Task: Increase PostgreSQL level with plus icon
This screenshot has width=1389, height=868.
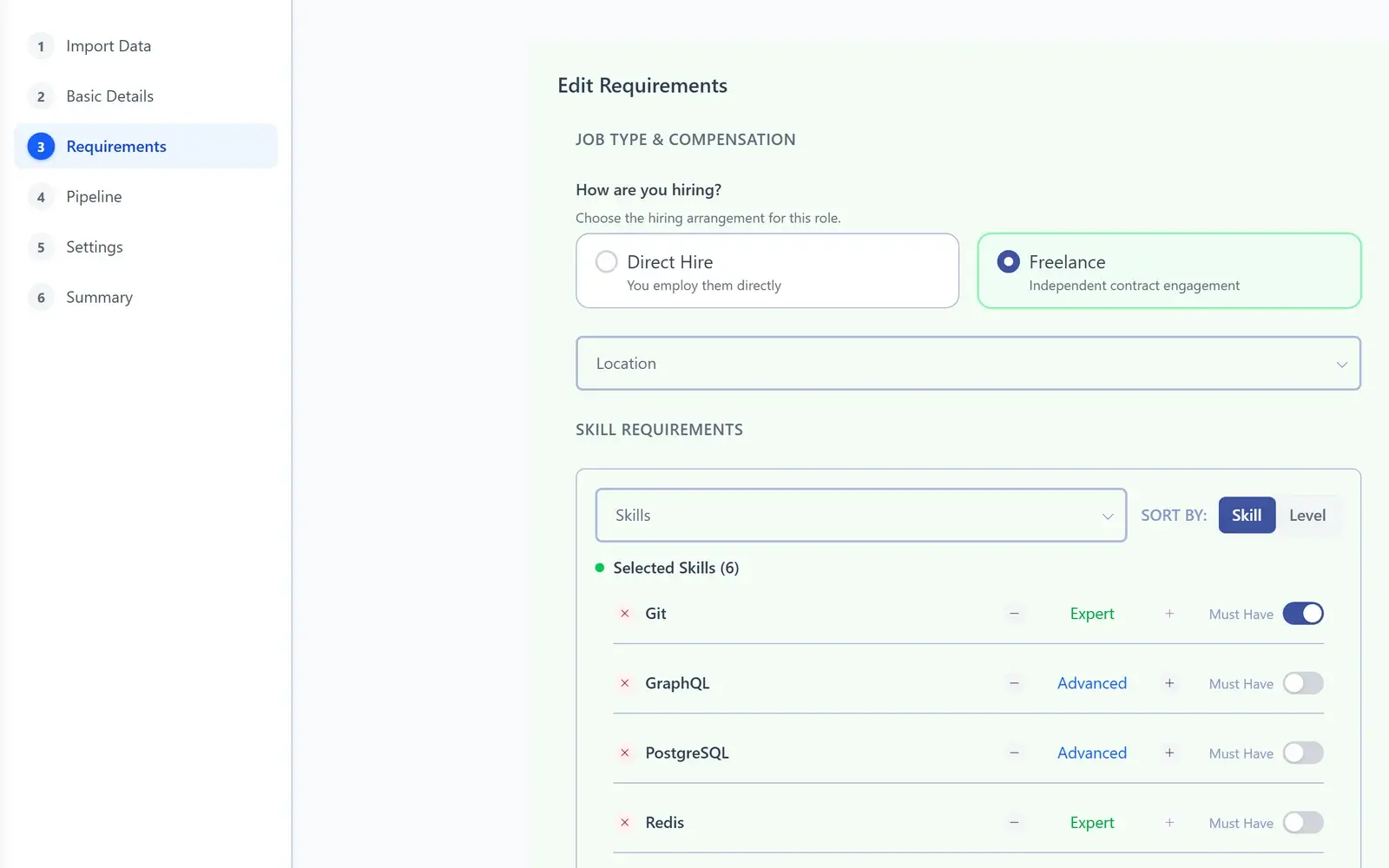Action: click(x=1169, y=753)
